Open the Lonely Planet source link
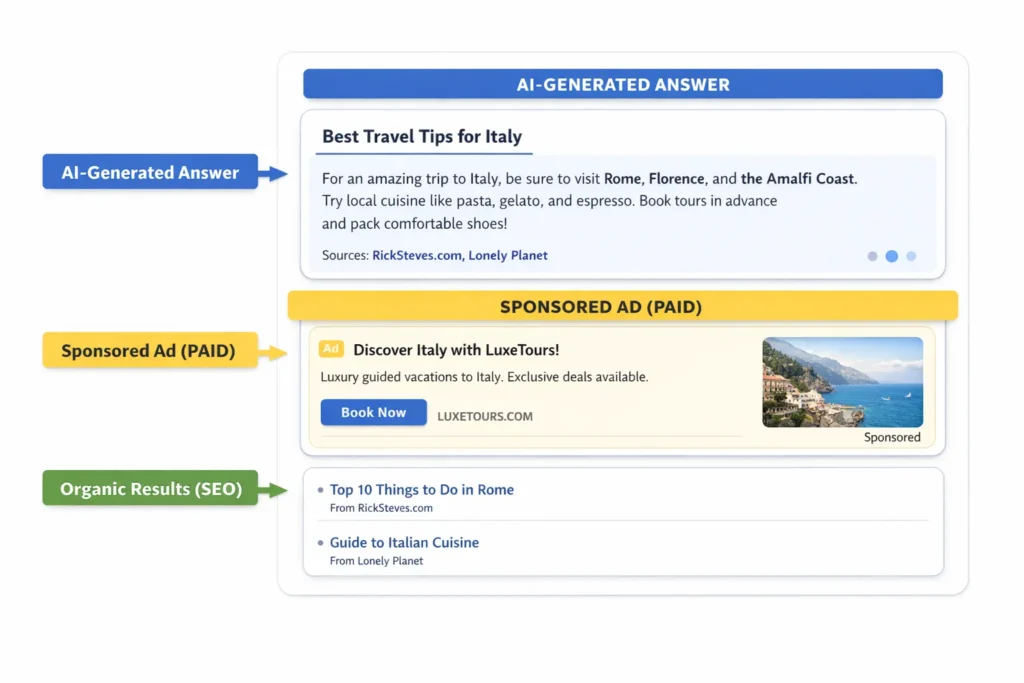1024x683 pixels. 508,256
